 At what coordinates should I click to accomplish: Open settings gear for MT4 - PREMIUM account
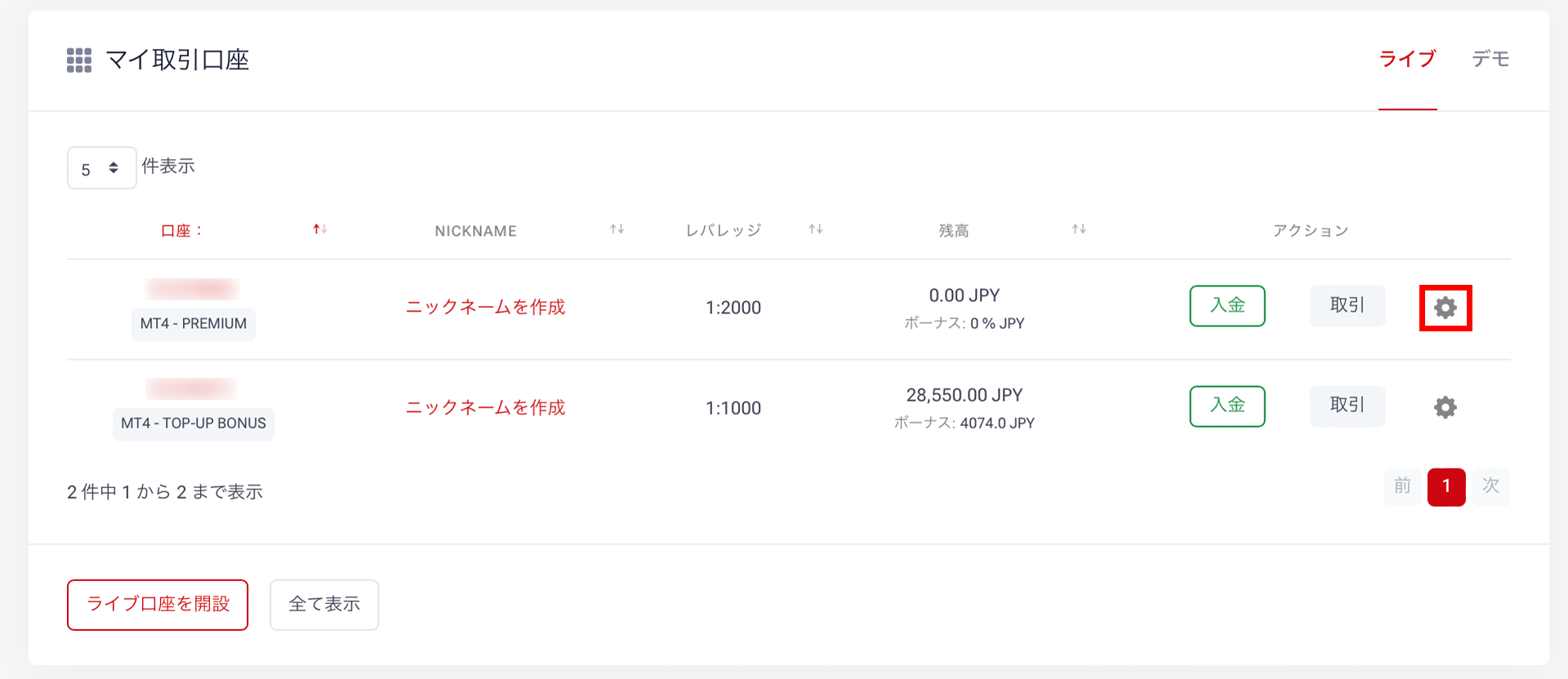(x=1445, y=308)
